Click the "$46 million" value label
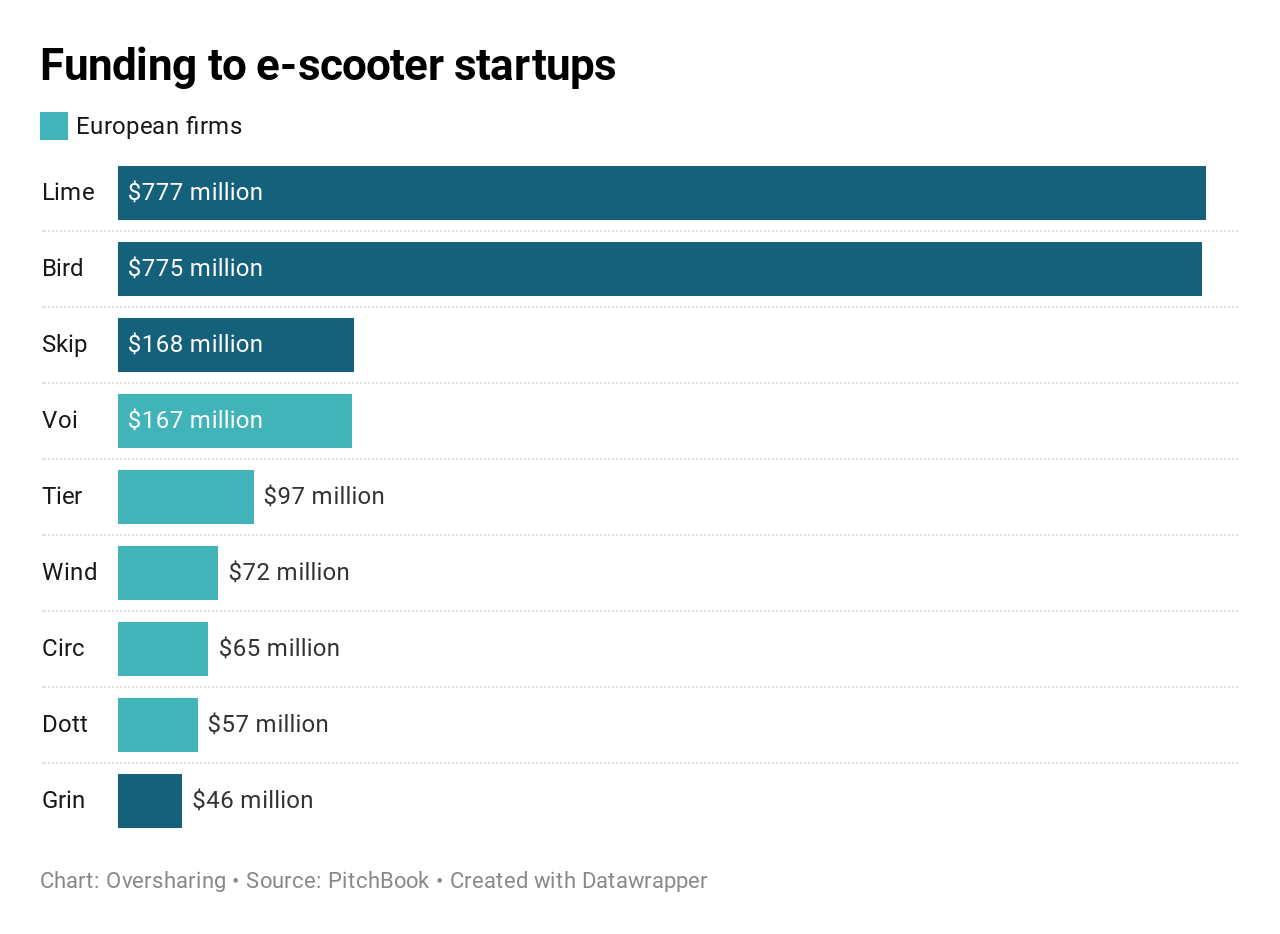The image size is (1280, 934). coord(253,800)
